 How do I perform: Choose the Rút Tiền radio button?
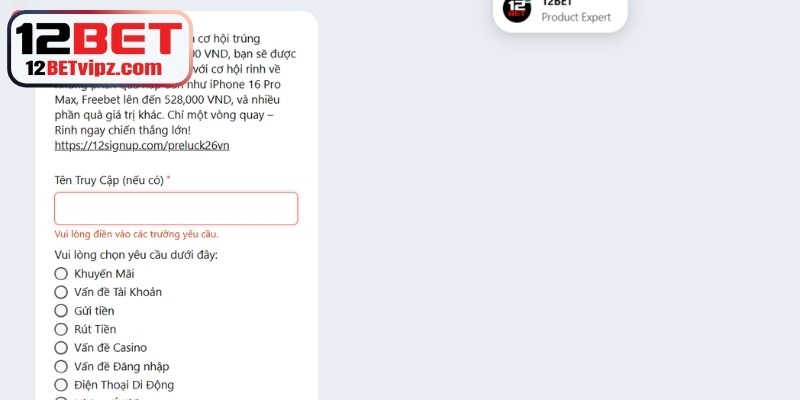tap(61, 329)
